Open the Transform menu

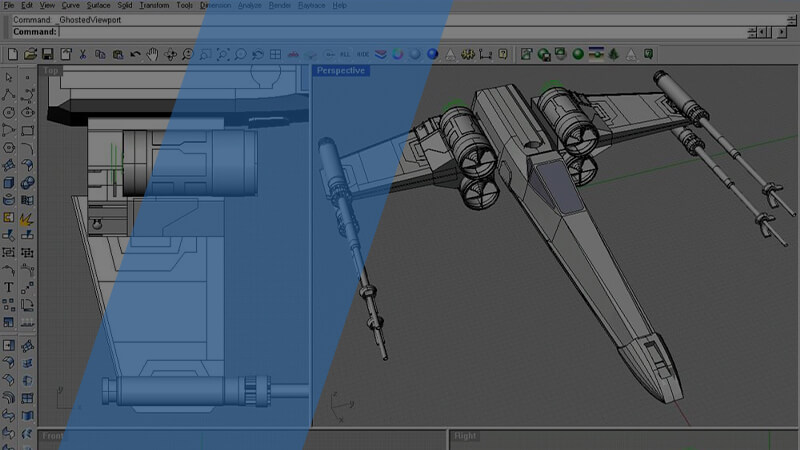[x=154, y=5]
